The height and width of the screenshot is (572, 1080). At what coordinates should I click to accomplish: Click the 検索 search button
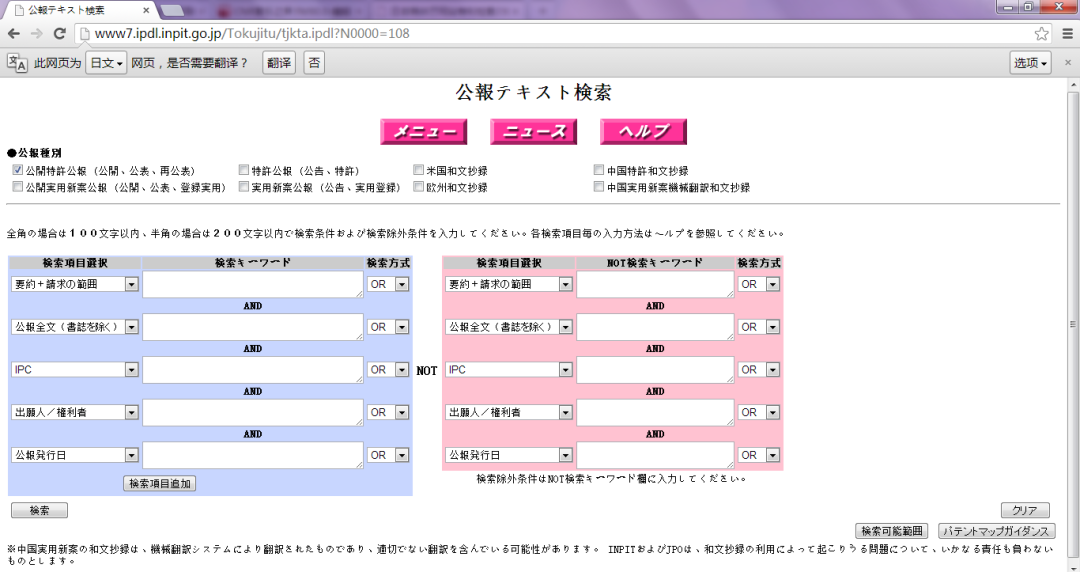pyautogui.click(x=39, y=510)
